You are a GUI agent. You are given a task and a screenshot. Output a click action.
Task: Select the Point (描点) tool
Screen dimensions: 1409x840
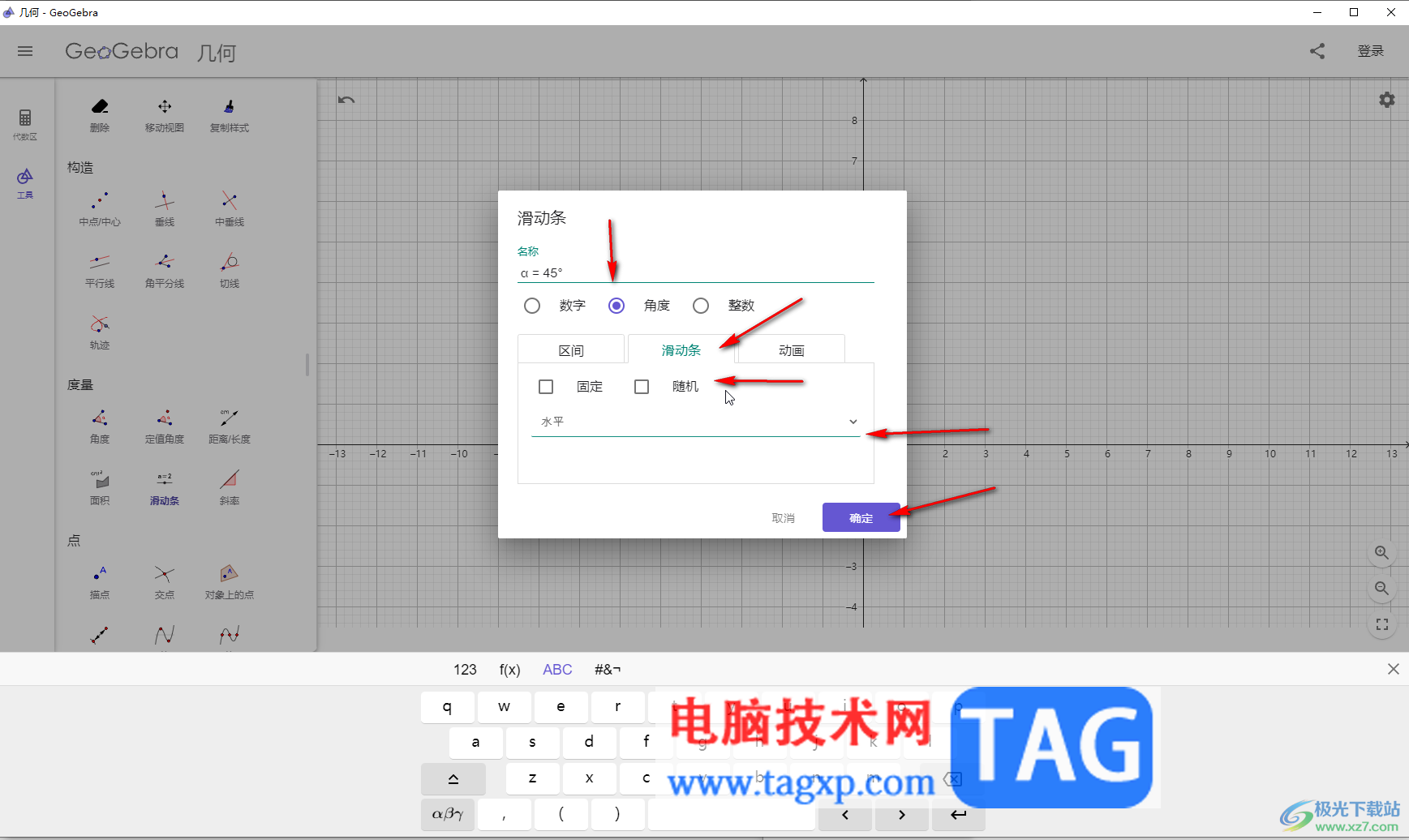[x=100, y=582]
